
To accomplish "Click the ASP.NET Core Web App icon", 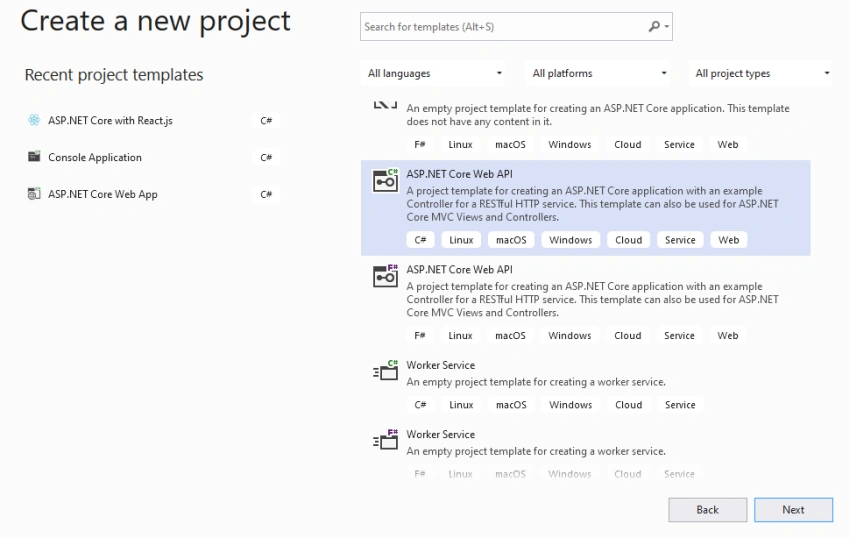I will [x=34, y=194].
